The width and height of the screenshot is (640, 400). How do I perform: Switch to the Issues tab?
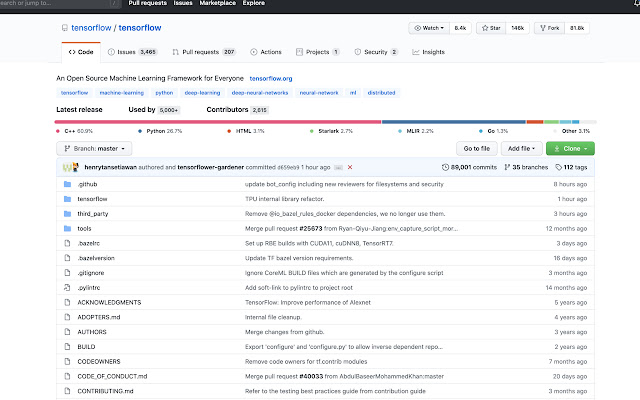tap(132, 52)
